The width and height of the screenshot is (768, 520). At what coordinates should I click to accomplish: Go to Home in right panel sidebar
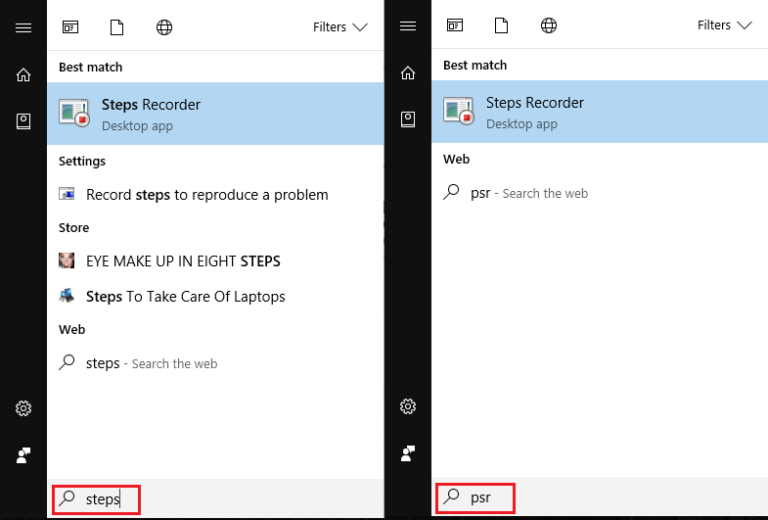coord(408,73)
